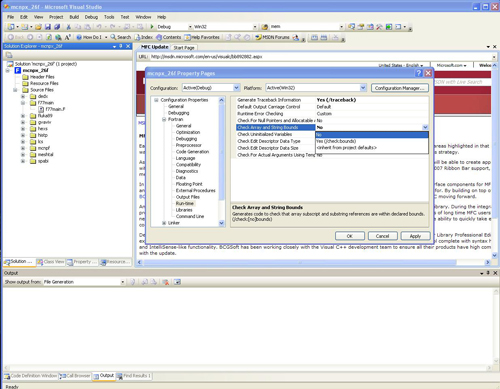This screenshot has height=389, width=500.
Task: Click the Copy toolbar icon
Action: coord(78,27)
